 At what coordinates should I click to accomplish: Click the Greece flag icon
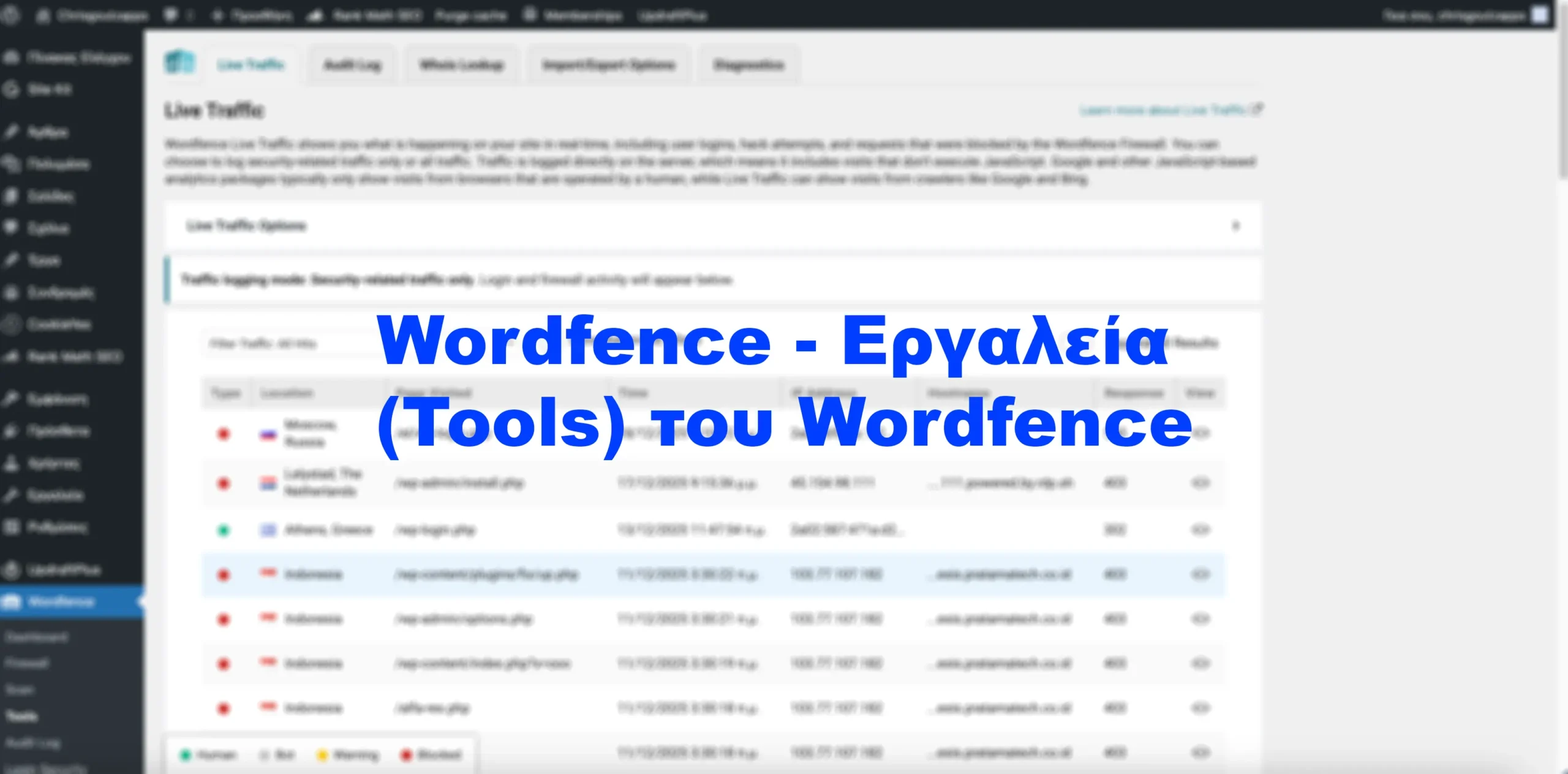268,530
